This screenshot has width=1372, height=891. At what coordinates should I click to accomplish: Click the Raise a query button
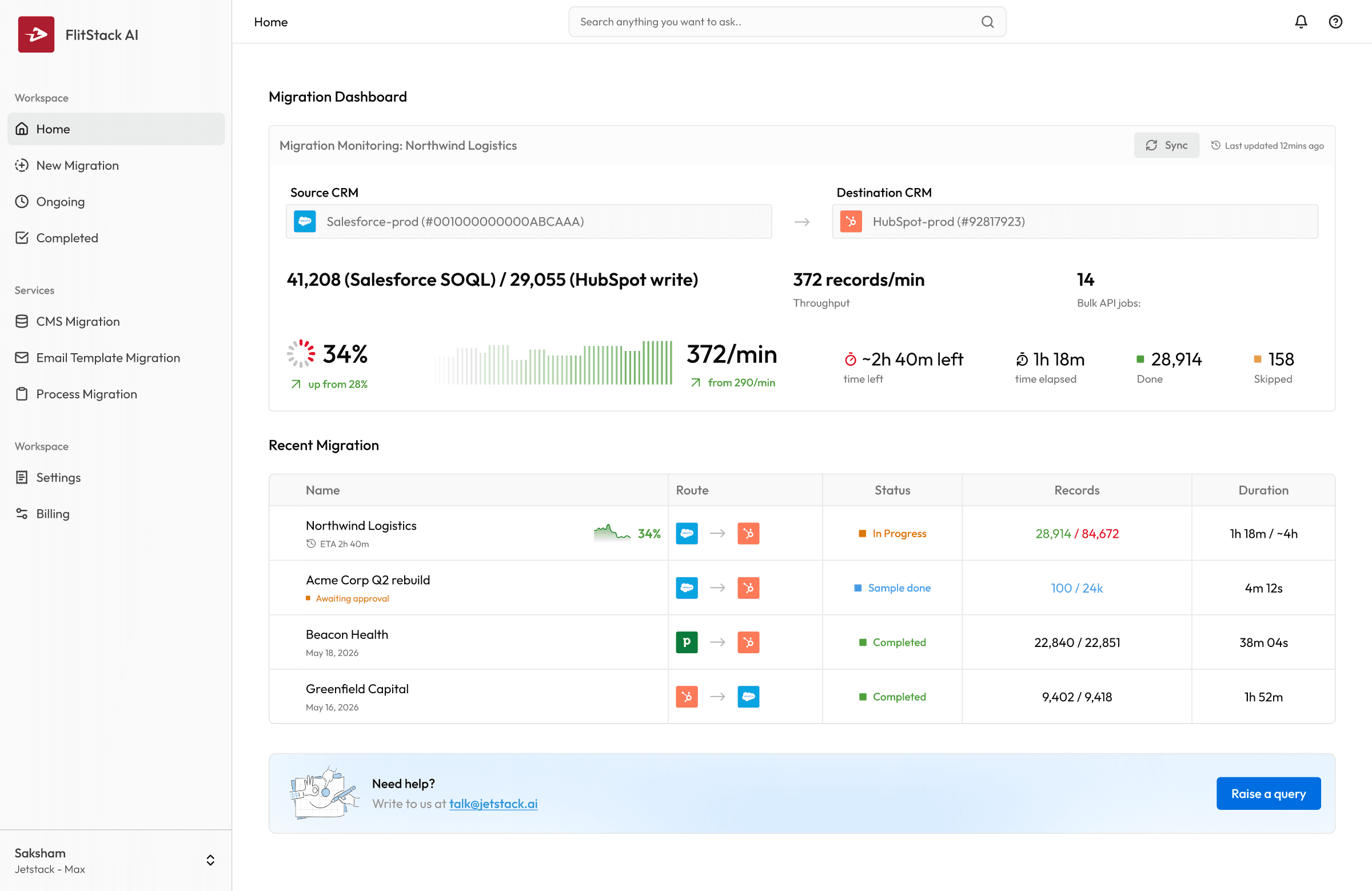pos(1267,794)
